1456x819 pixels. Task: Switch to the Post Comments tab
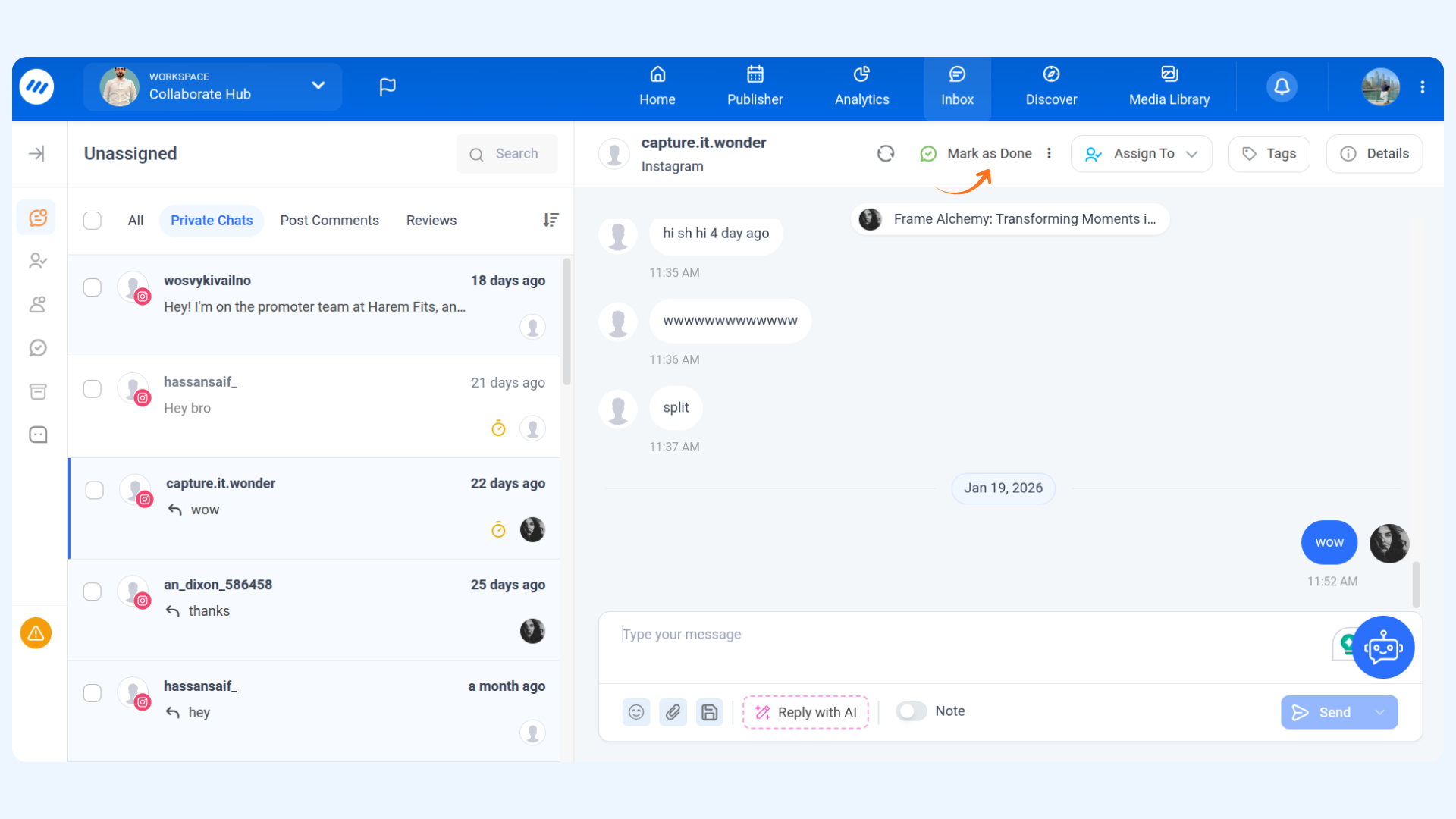329,221
